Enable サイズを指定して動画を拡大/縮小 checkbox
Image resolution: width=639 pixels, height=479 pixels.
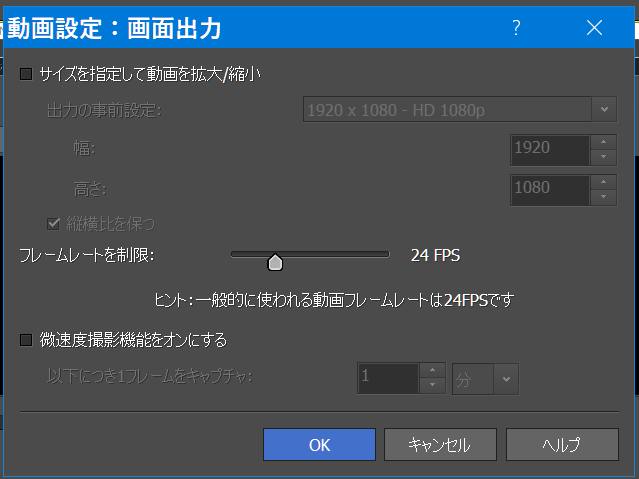[26, 74]
